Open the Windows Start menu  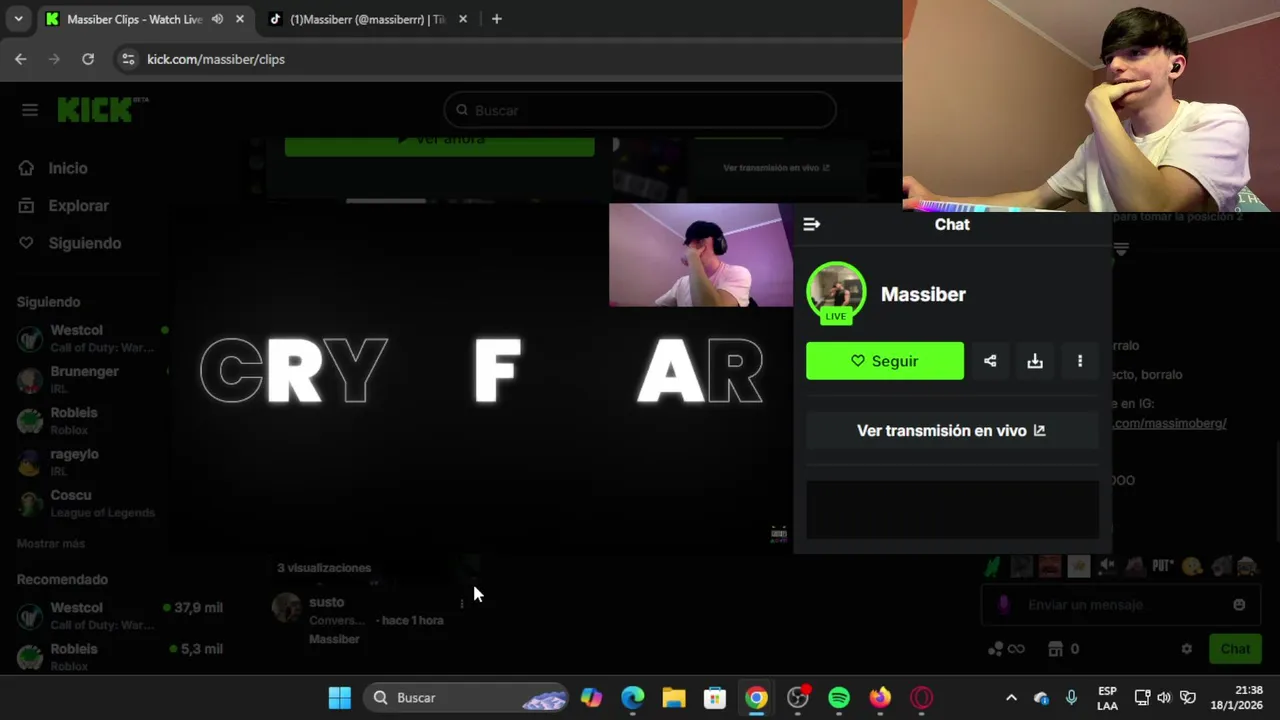(x=340, y=697)
